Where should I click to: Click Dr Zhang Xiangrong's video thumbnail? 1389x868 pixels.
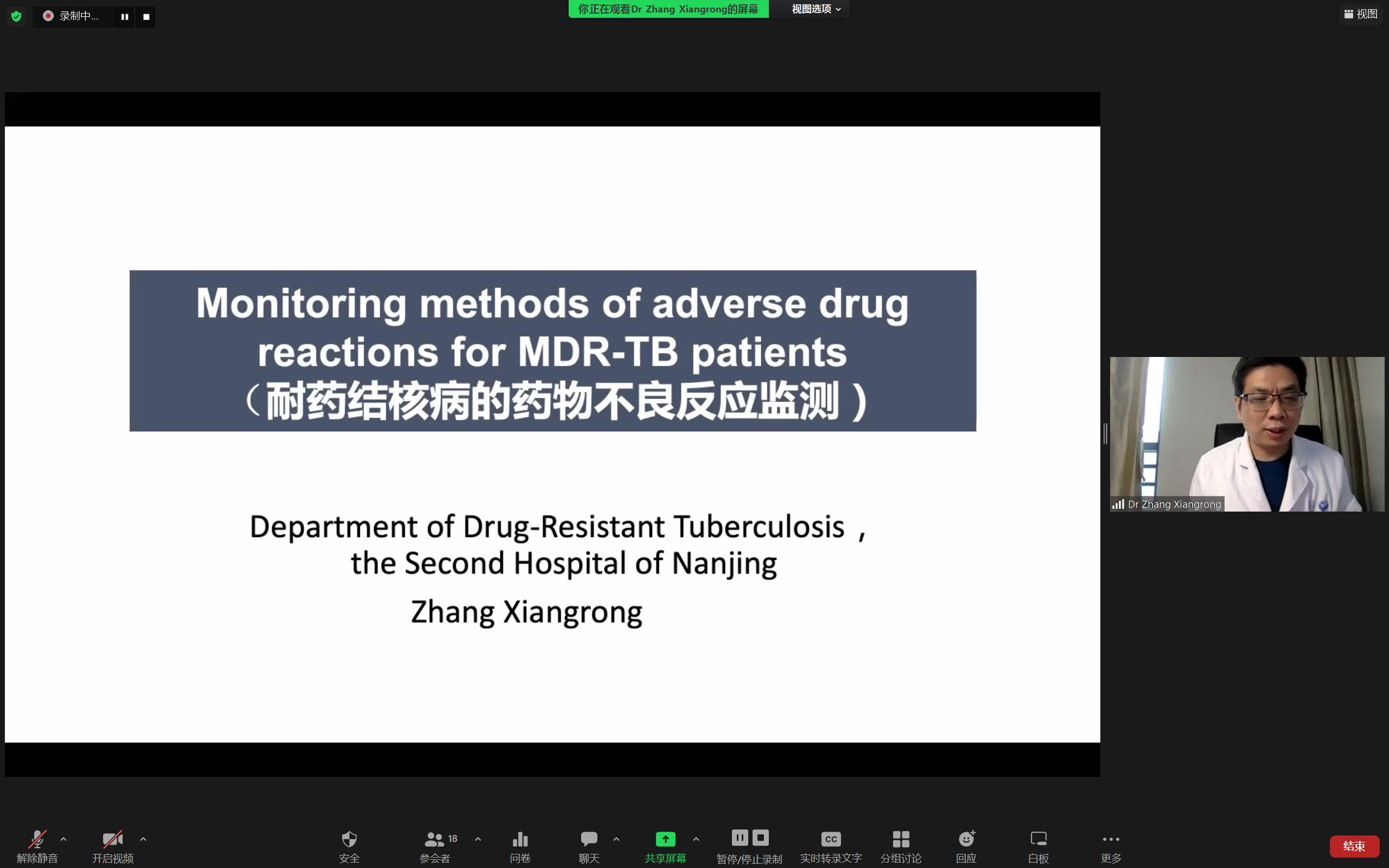1247,434
